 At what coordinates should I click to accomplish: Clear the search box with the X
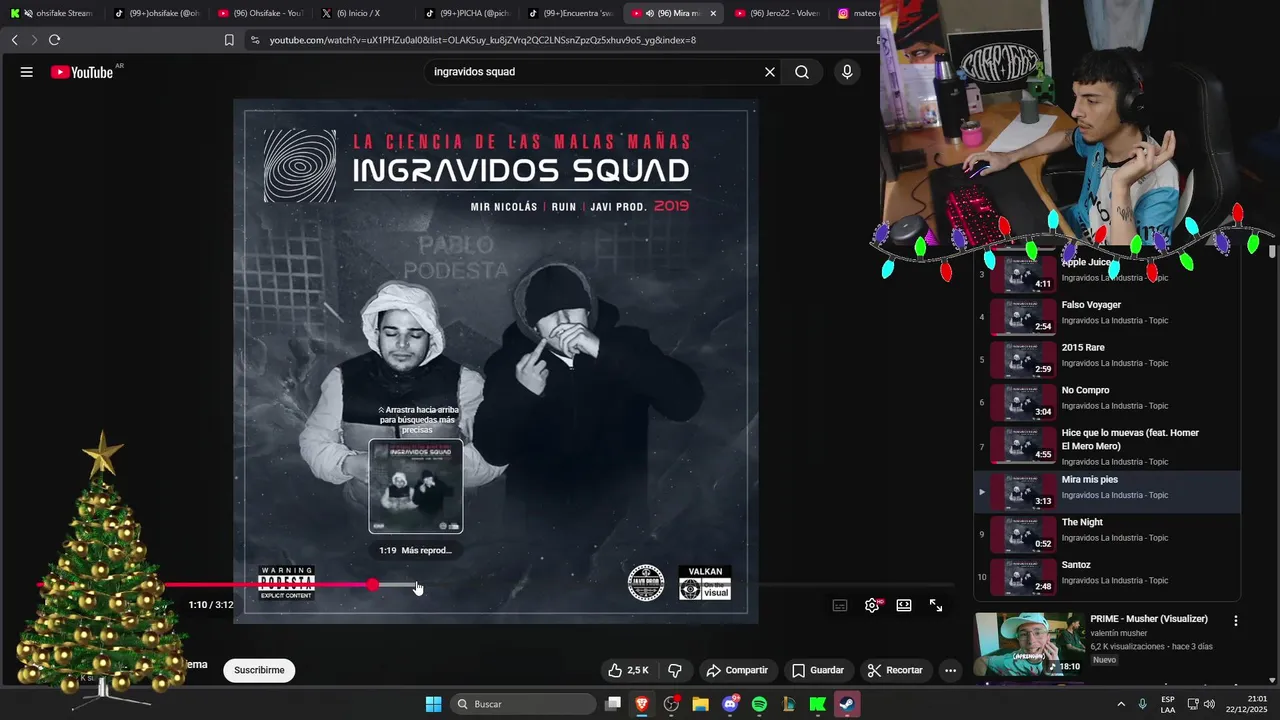point(770,72)
